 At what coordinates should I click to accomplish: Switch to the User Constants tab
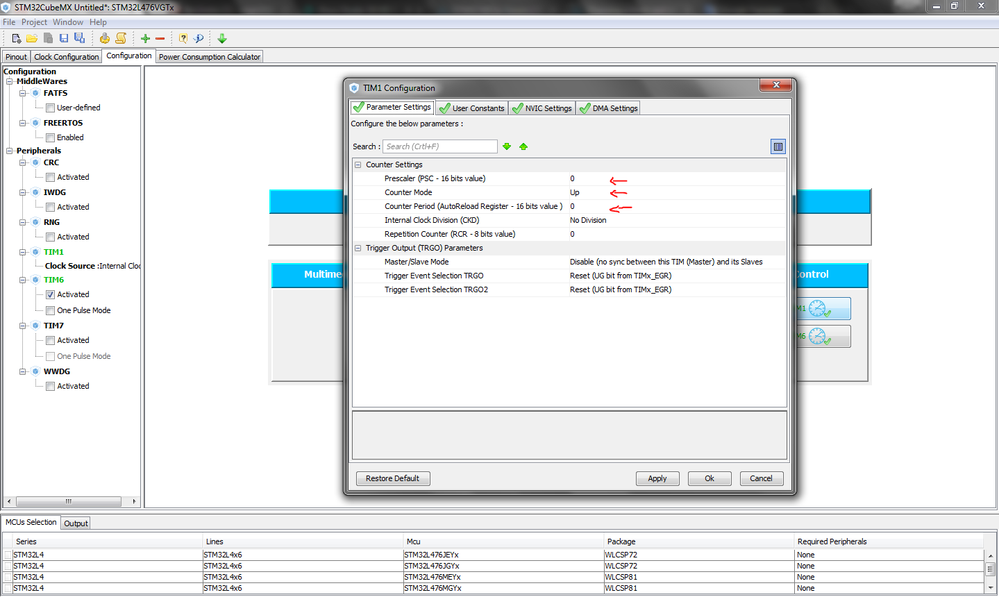coord(472,108)
